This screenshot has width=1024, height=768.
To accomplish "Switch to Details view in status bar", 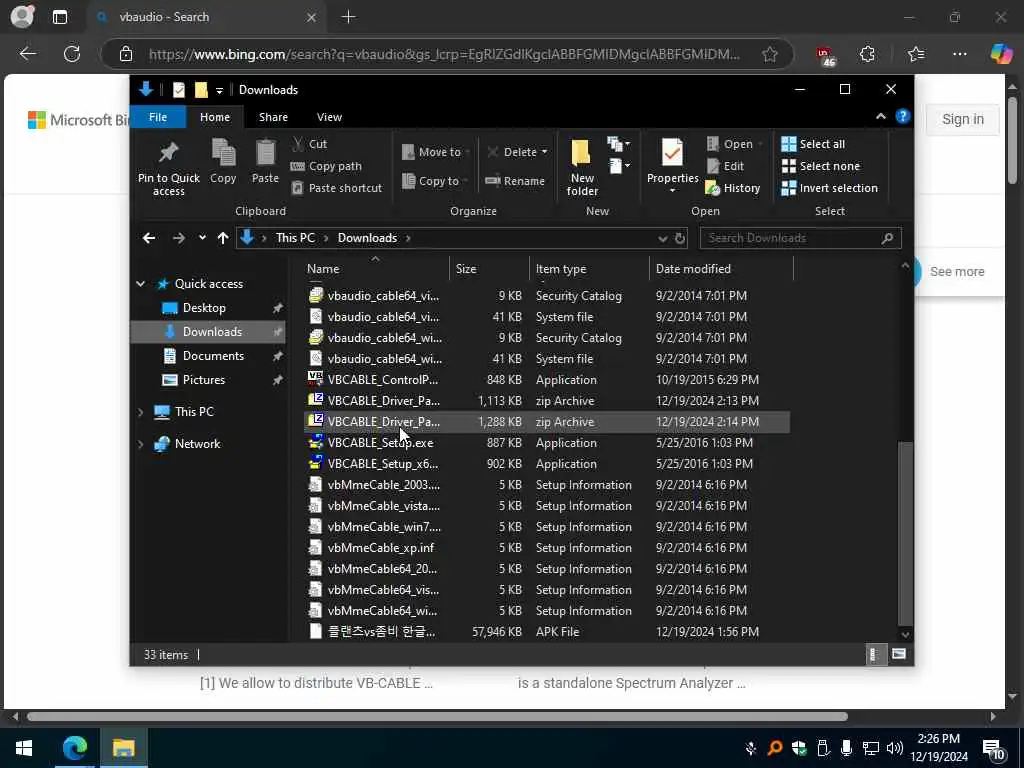I will [874, 654].
